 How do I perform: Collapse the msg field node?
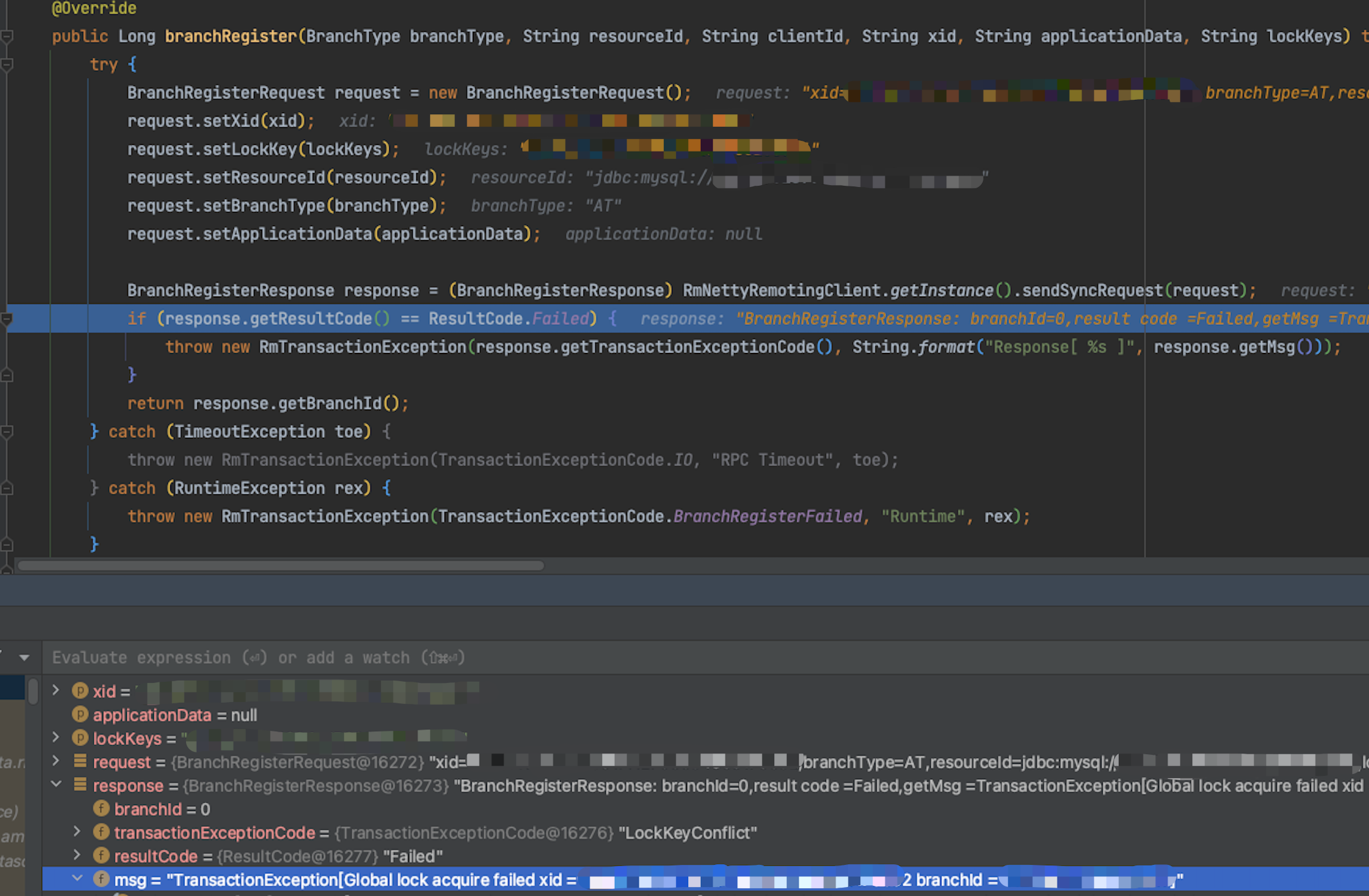point(77,879)
